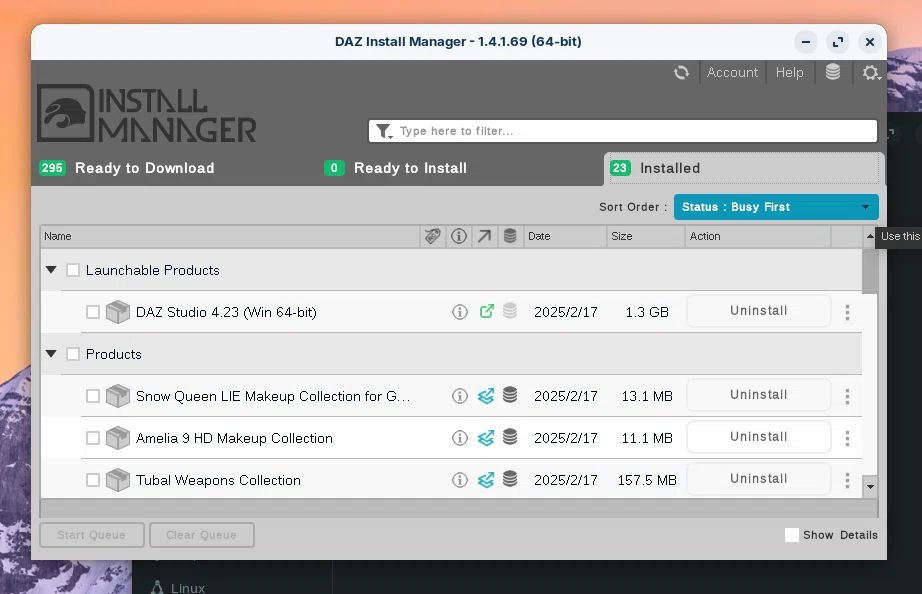922x594 pixels.
Task: Uninstall Tubal Weapons Collection
Action: click(x=759, y=479)
